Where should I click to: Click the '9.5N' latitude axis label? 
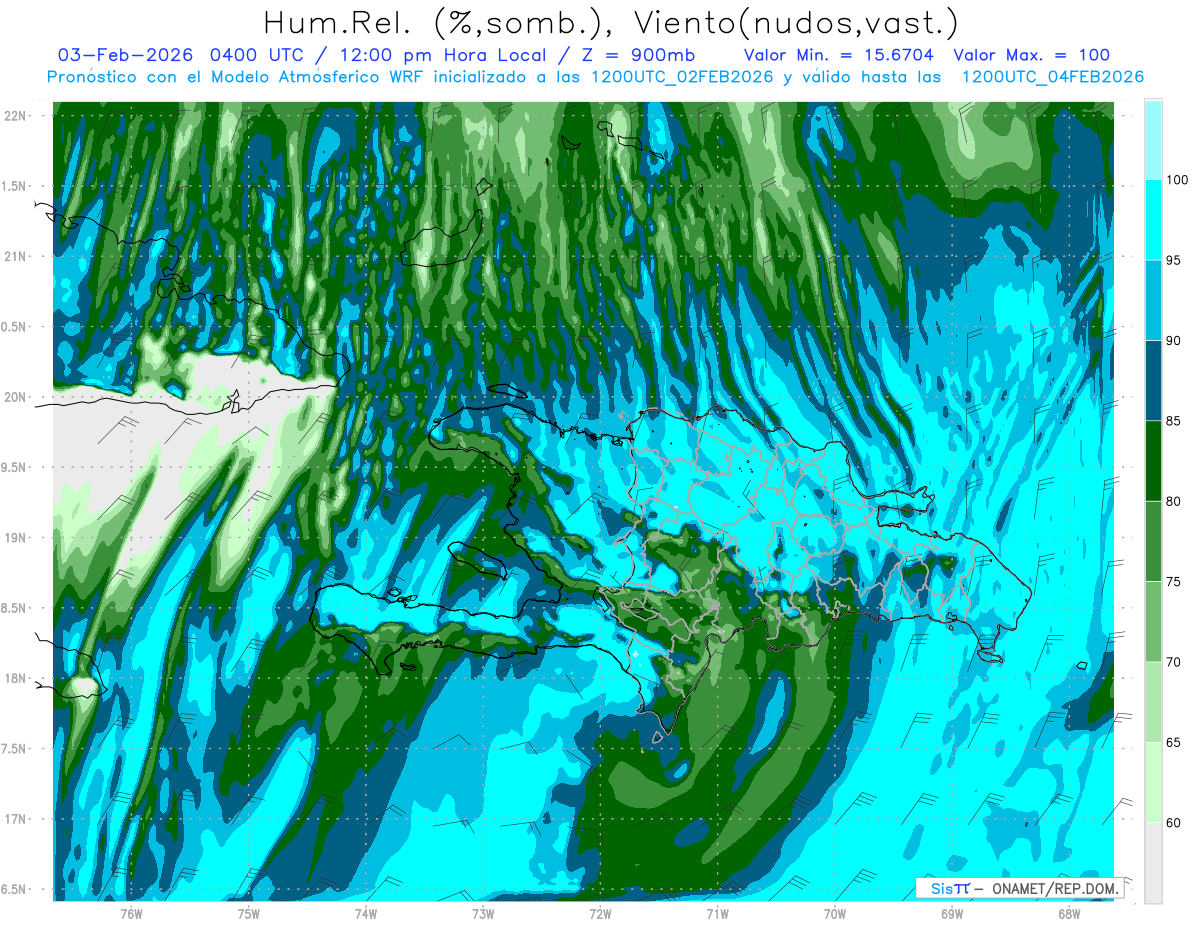coord(15,467)
